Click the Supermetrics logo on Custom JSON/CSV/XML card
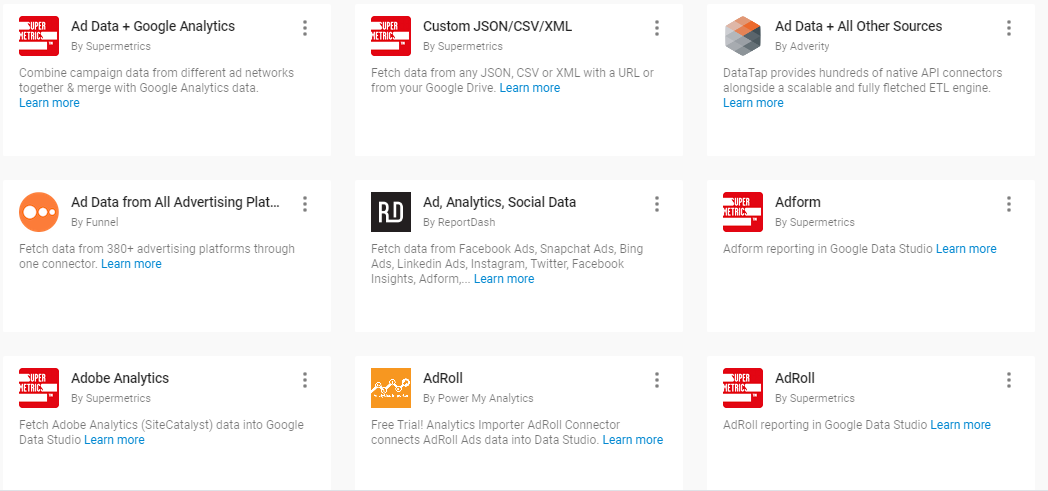This screenshot has width=1048, height=491. [x=391, y=36]
